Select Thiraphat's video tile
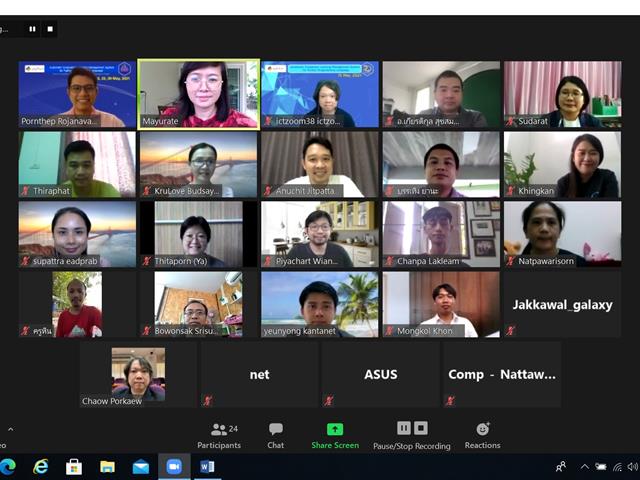Viewport: 640px width, 480px height. click(x=77, y=164)
